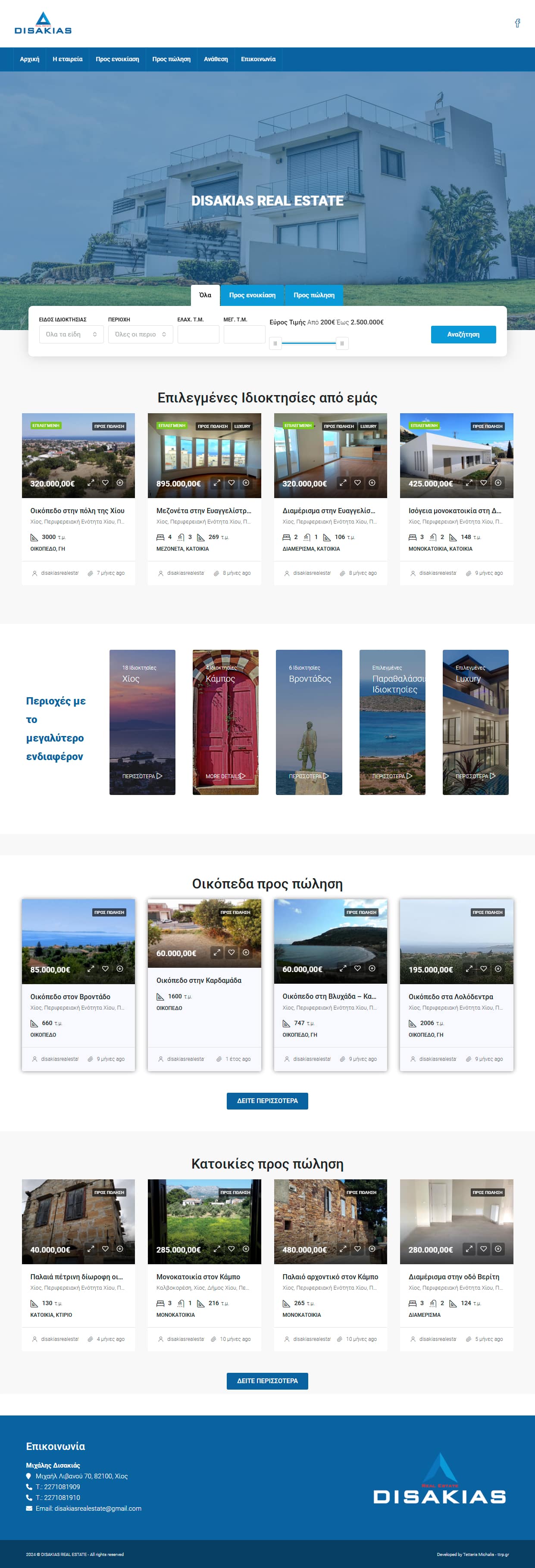Open the Facebook icon in the header
The width and height of the screenshot is (535, 1568).
pyautogui.click(x=517, y=23)
